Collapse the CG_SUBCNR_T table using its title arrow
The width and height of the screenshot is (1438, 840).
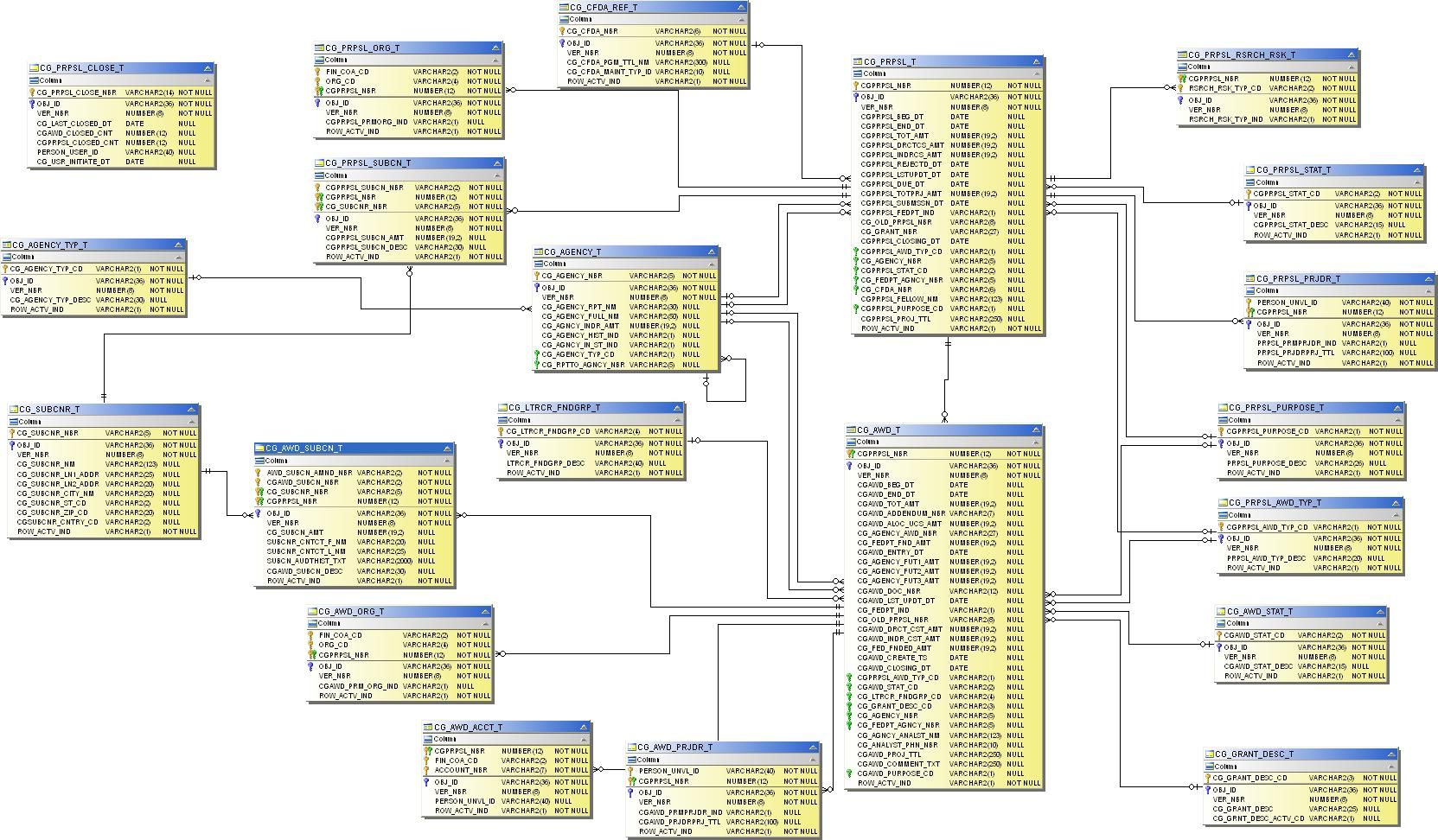(x=193, y=410)
